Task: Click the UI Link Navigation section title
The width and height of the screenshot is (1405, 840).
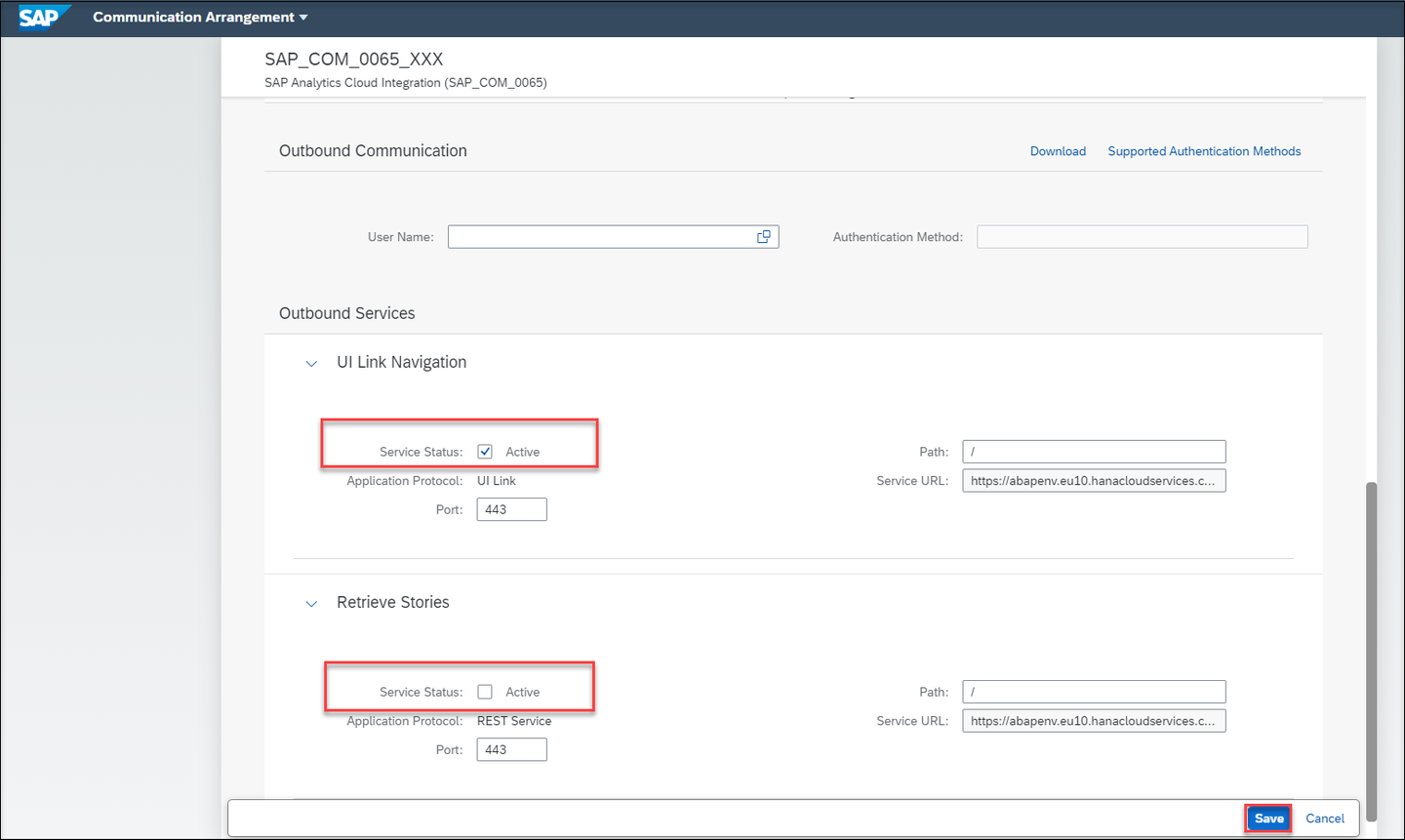Action: pos(401,362)
